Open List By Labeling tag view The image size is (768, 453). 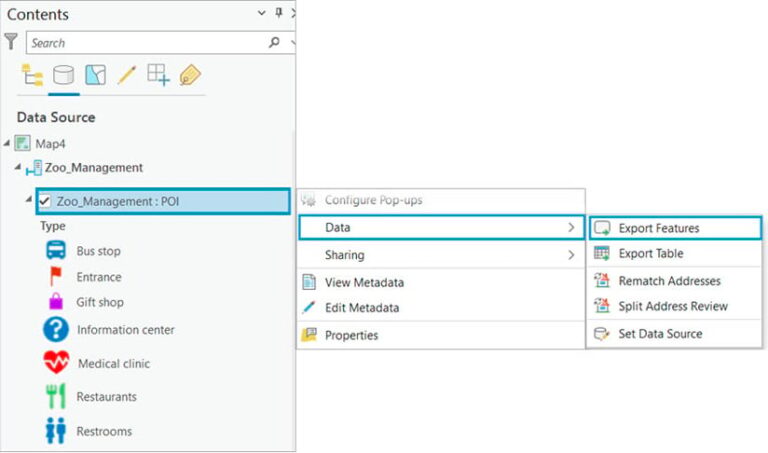click(x=190, y=75)
